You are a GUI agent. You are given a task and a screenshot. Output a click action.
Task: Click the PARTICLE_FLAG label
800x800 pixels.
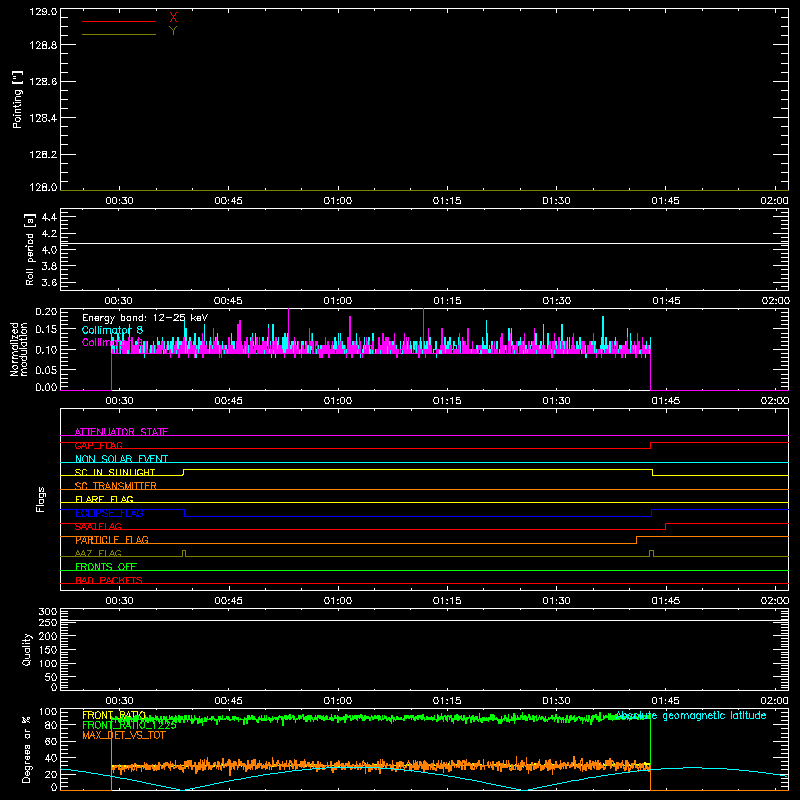(x=112, y=540)
